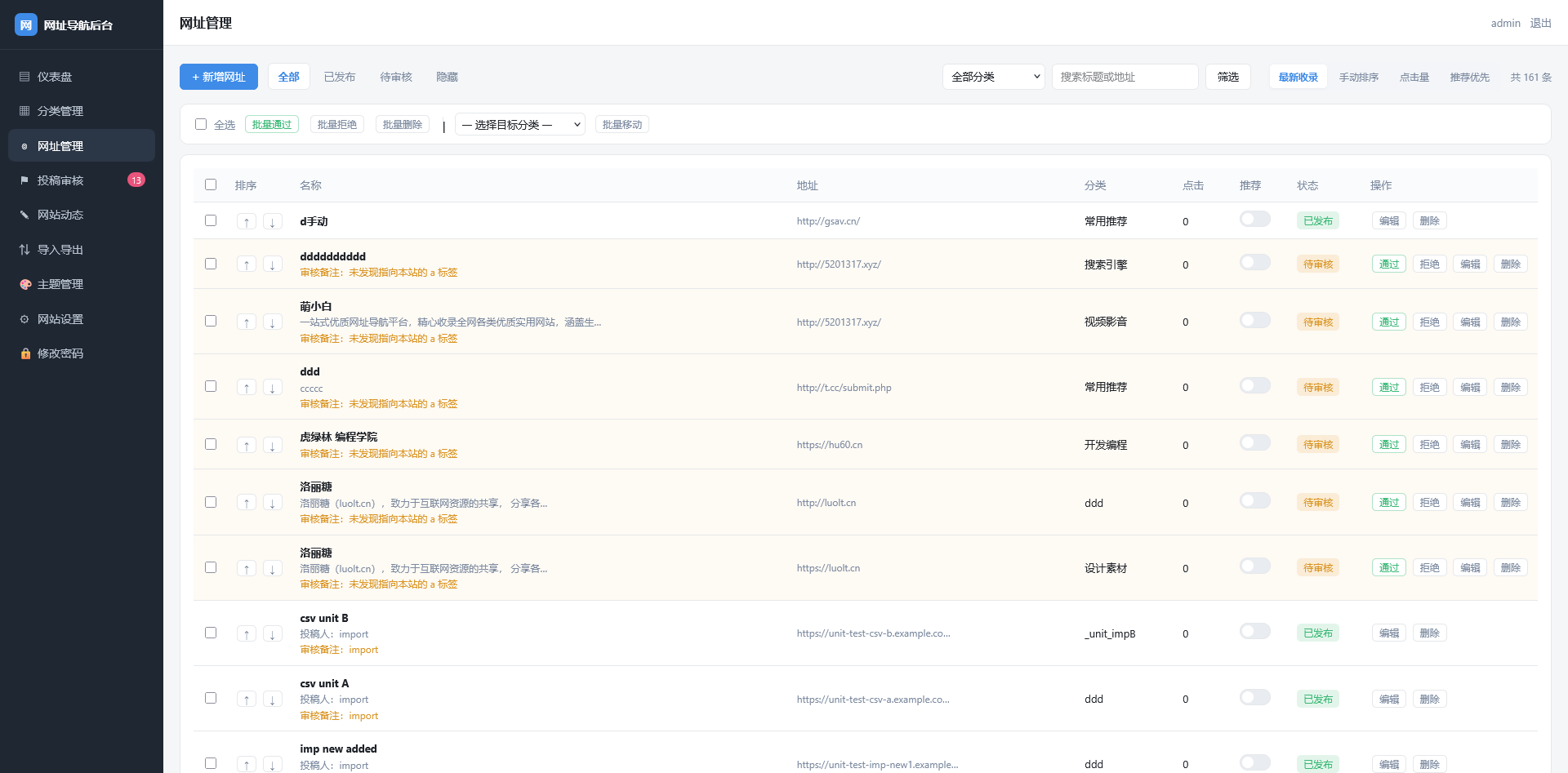Open the http://gsav.cn/ link
Viewport: 1568px width, 773px height.
pyautogui.click(x=828, y=221)
